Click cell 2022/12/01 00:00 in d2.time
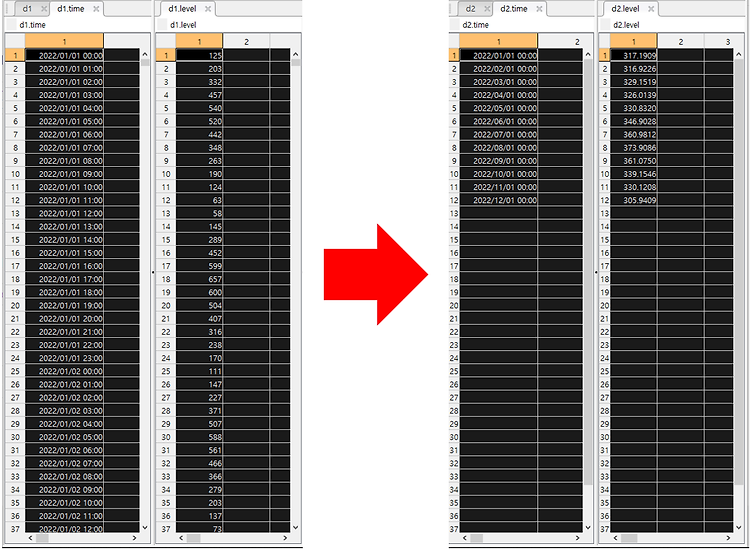Image resolution: width=750 pixels, height=549 pixels. [x=498, y=200]
